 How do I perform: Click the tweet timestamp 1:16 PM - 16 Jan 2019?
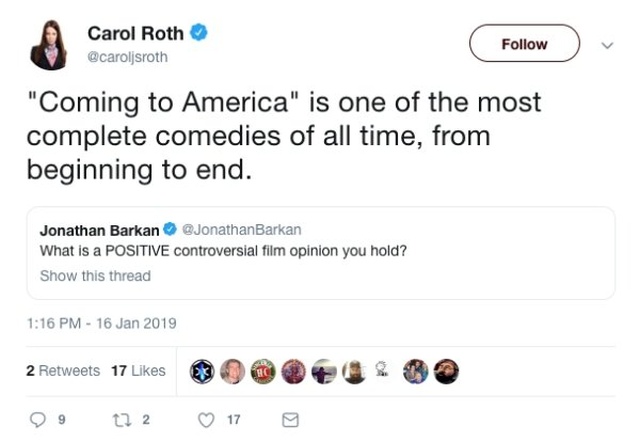pyautogui.click(x=101, y=323)
